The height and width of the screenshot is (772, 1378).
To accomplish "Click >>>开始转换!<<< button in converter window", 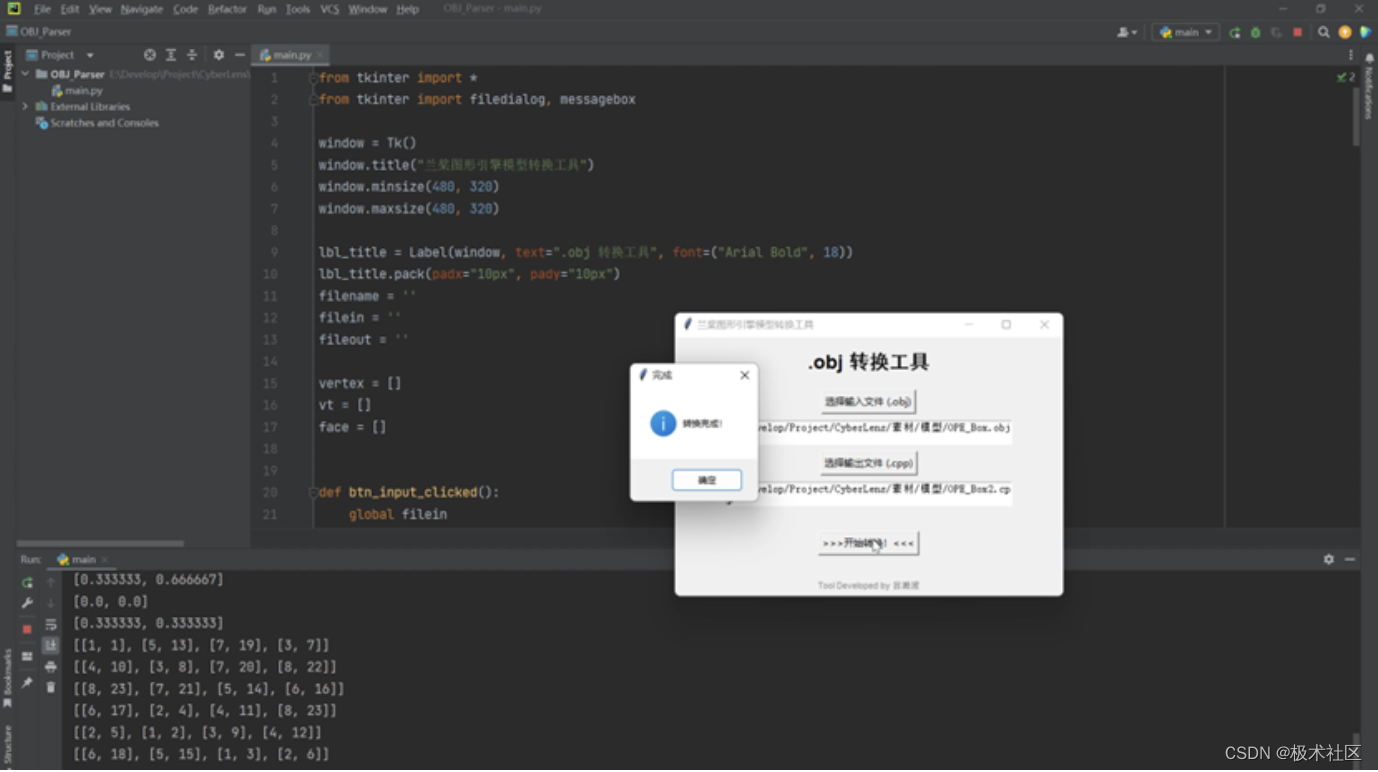I will tap(868, 543).
